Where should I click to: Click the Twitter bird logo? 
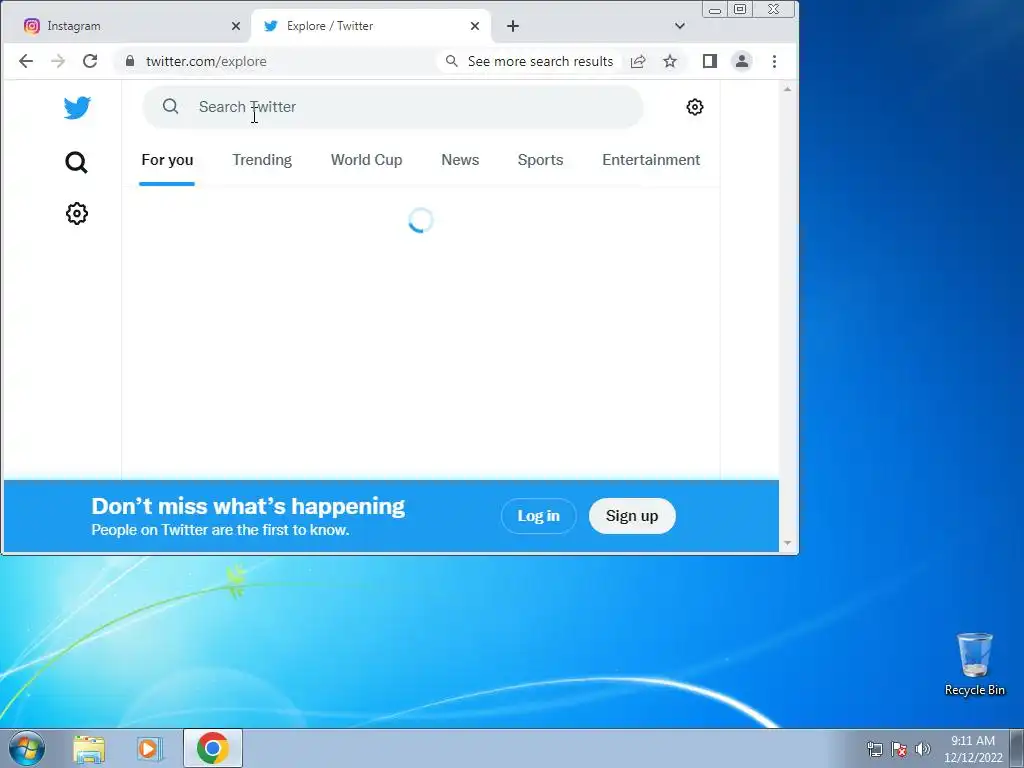(x=77, y=108)
